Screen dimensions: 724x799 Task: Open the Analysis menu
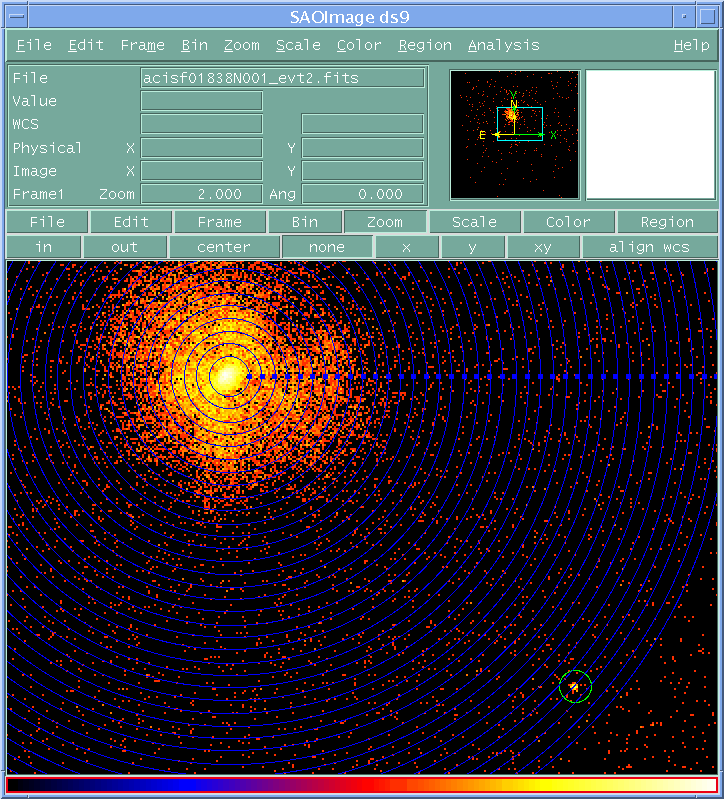click(503, 45)
